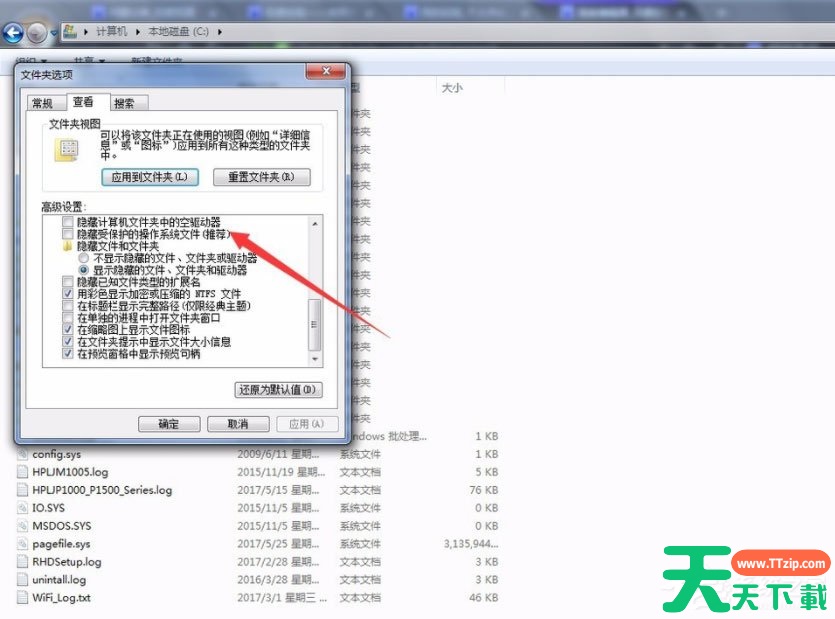This screenshot has width=835, height=619.
Task: Click the 重置文件夹 (R) button
Action: [261, 177]
